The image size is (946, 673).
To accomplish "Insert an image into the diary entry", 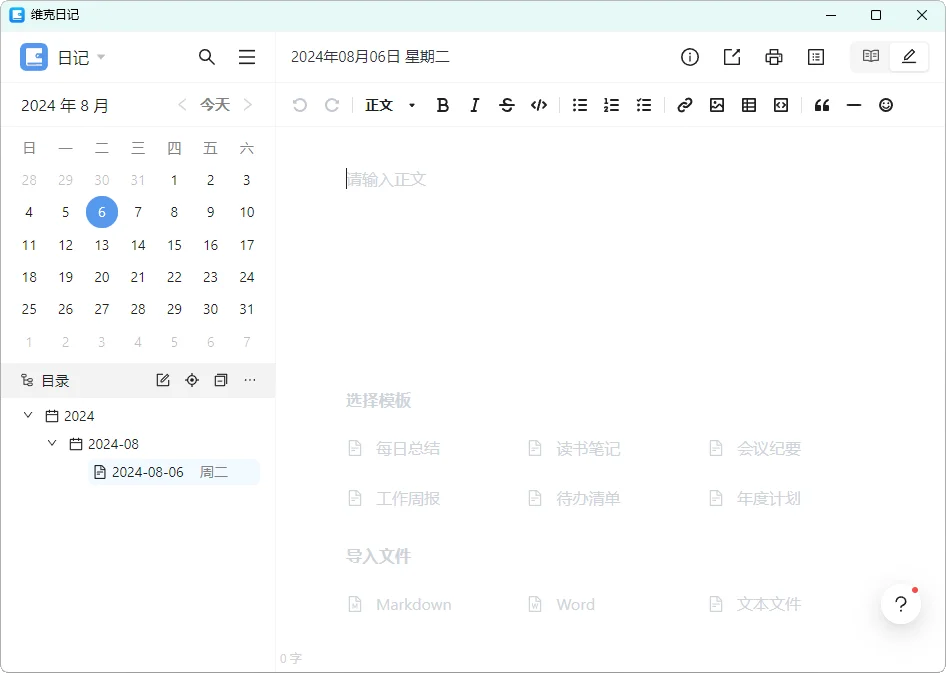I will [717, 105].
